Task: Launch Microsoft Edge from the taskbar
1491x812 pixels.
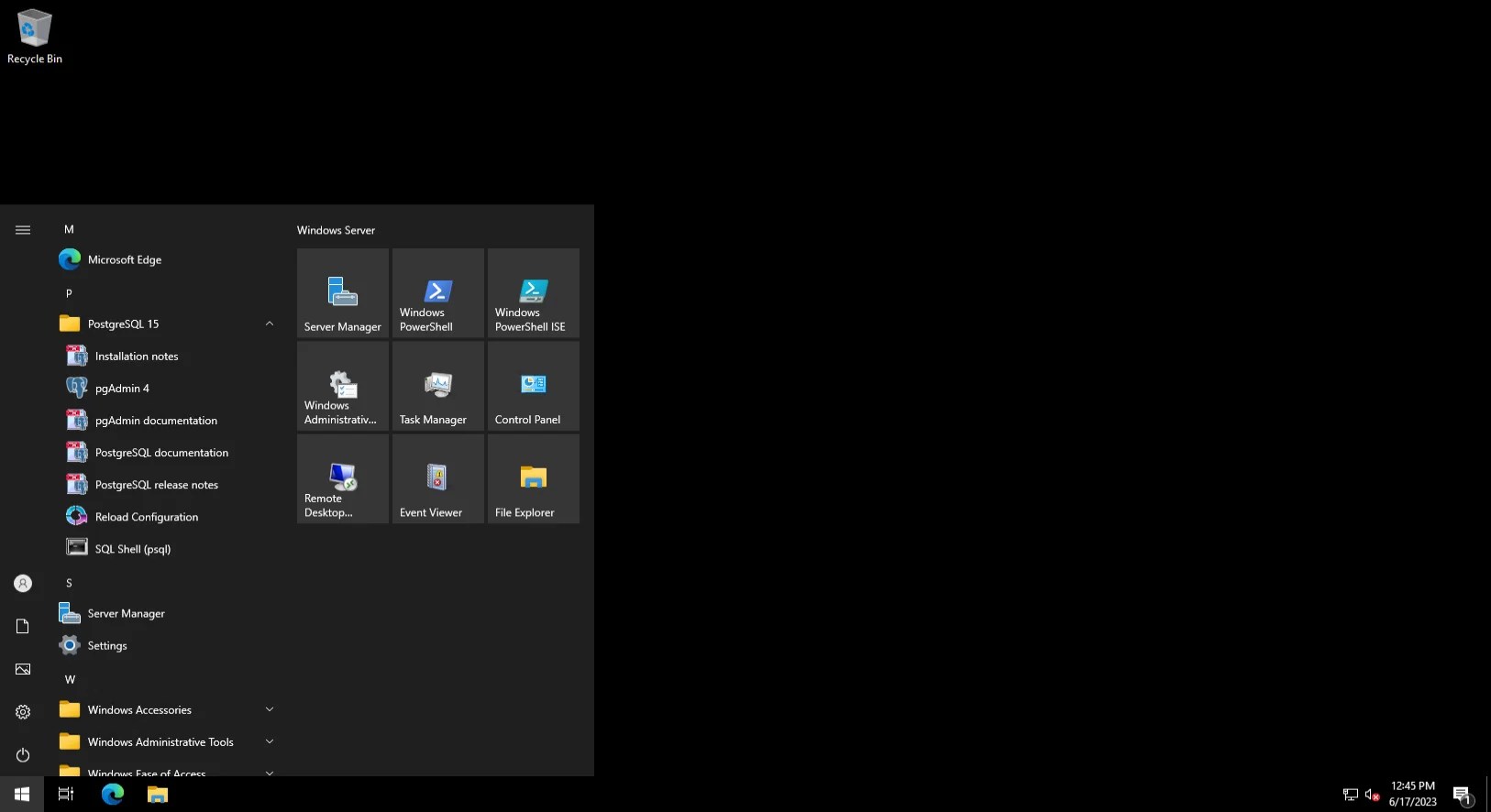Action: click(113, 795)
